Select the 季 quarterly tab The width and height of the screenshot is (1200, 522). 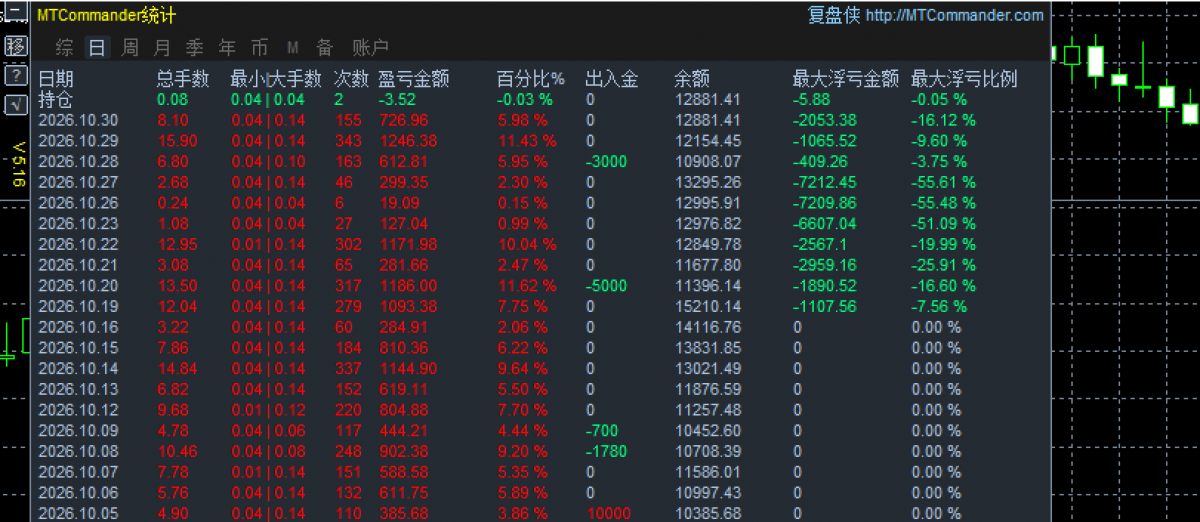pyautogui.click(x=195, y=47)
